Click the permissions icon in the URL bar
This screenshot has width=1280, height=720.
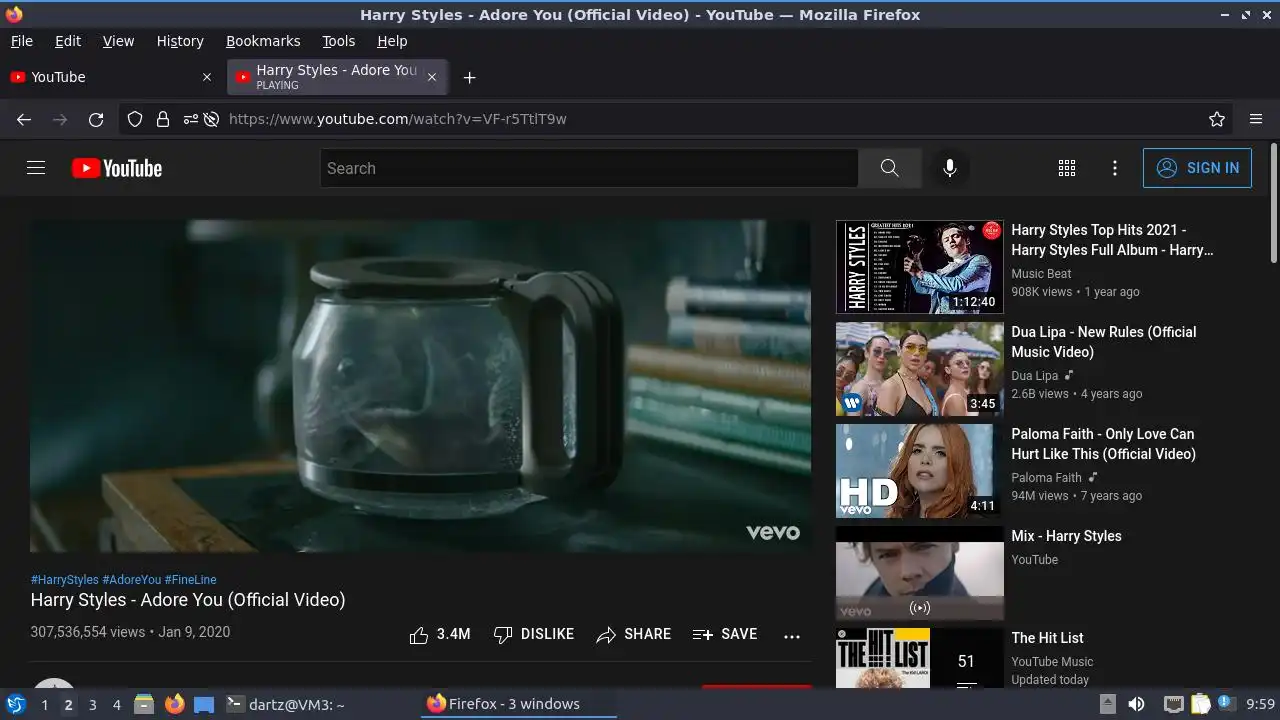190,119
